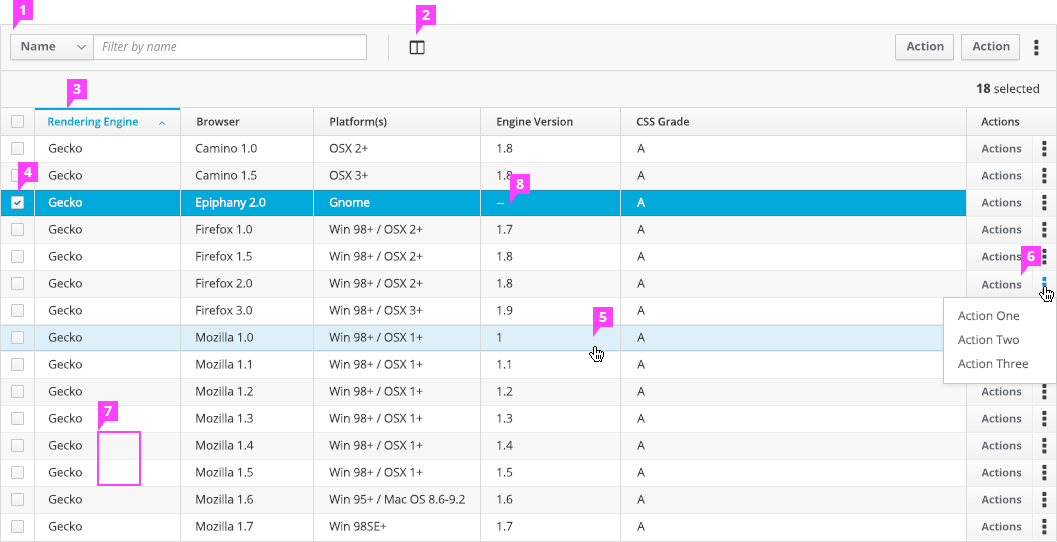Click the Win 98SE+ platform cell
This screenshot has width=1057, height=542.
pyautogui.click(x=397, y=526)
